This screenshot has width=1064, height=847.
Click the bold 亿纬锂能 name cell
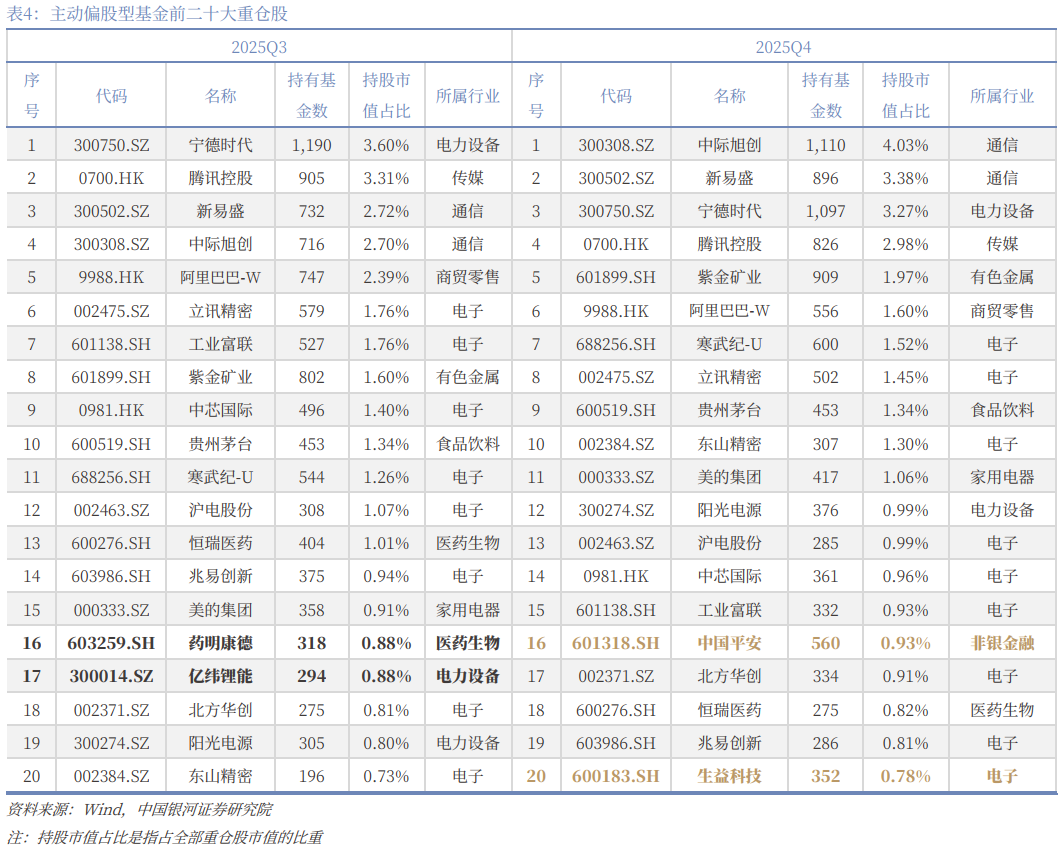tap(220, 676)
